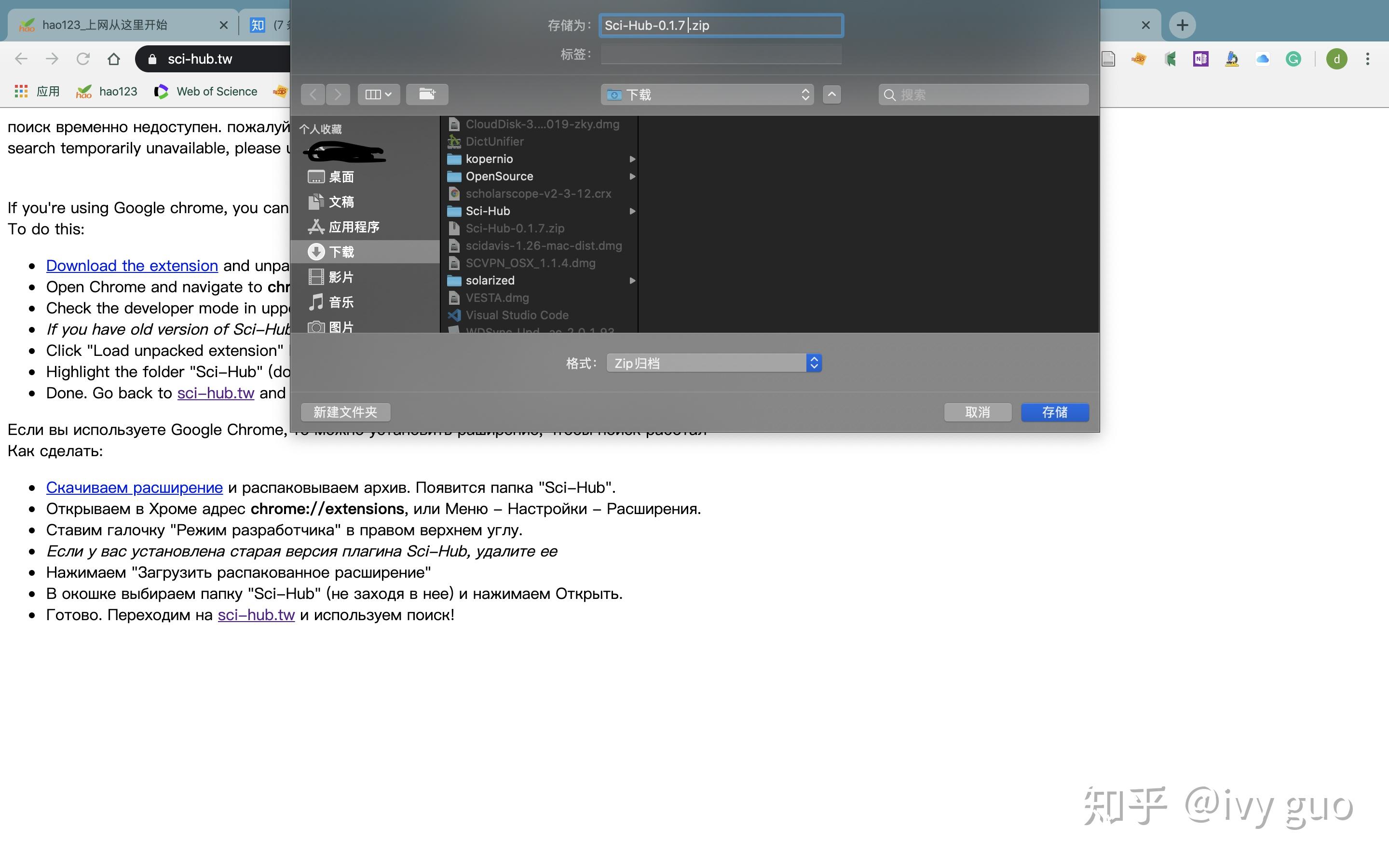This screenshot has height=868, width=1389.
Task: Click the 'Download the extension' link
Action: pyautogui.click(x=132, y=266)
